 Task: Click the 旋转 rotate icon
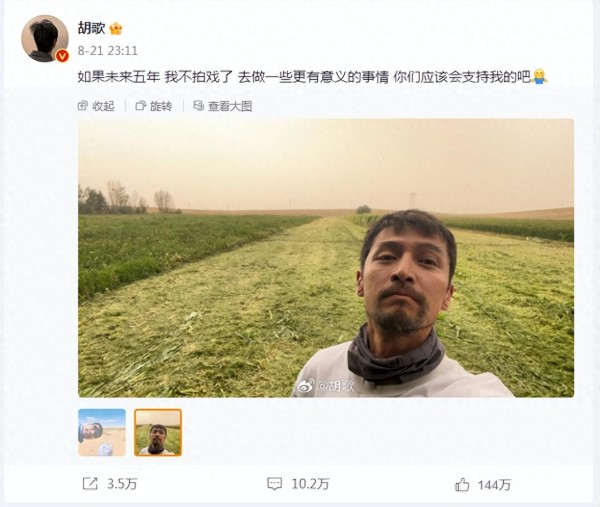[140, 106]
